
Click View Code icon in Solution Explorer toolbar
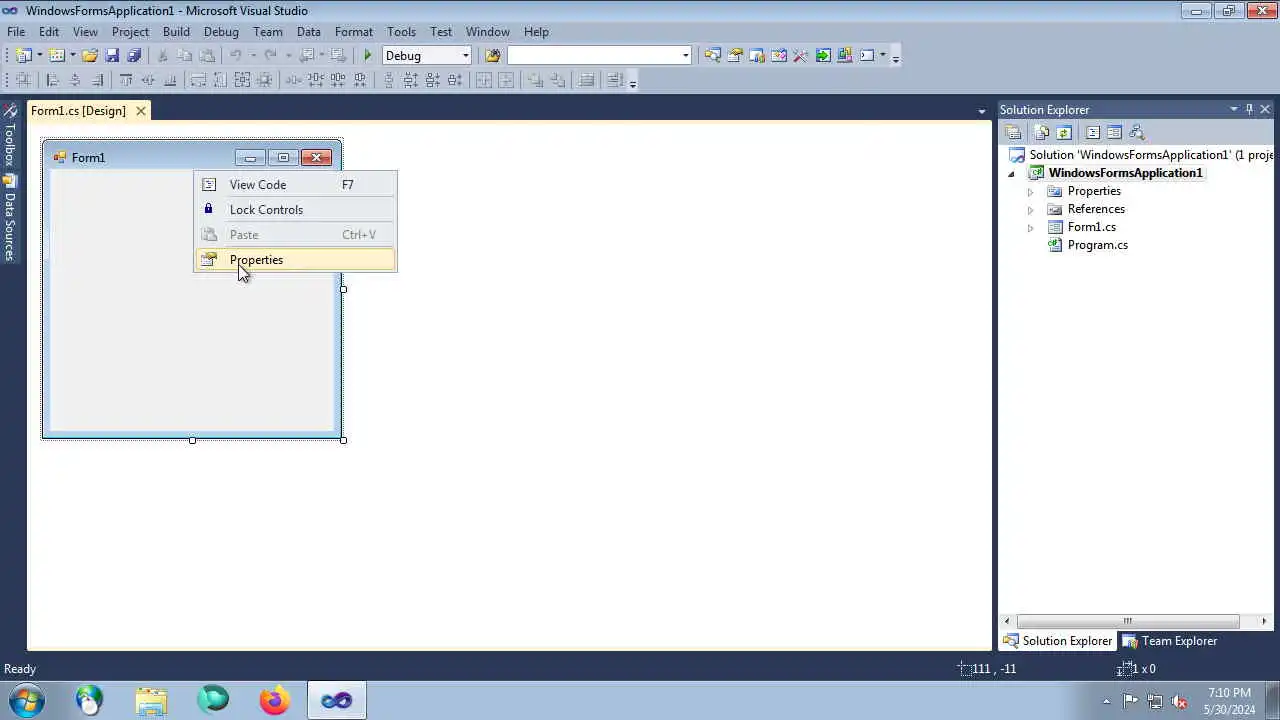(1093, 133)
